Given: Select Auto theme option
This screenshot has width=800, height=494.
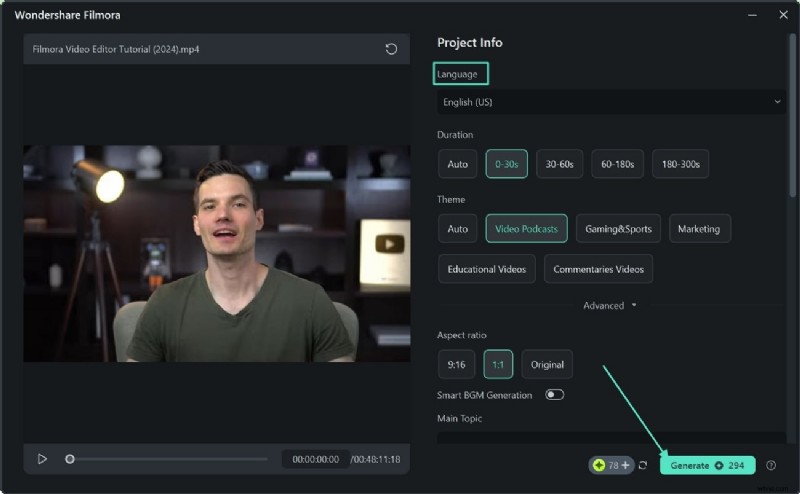Looking at the screenshot, I should [x=457, y=229].
